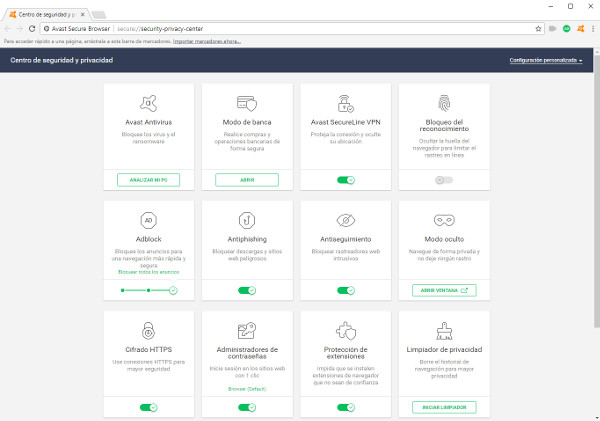Click the Modo de banca card icon
Screen dimensions: 600x421
(x=246, y=102)
